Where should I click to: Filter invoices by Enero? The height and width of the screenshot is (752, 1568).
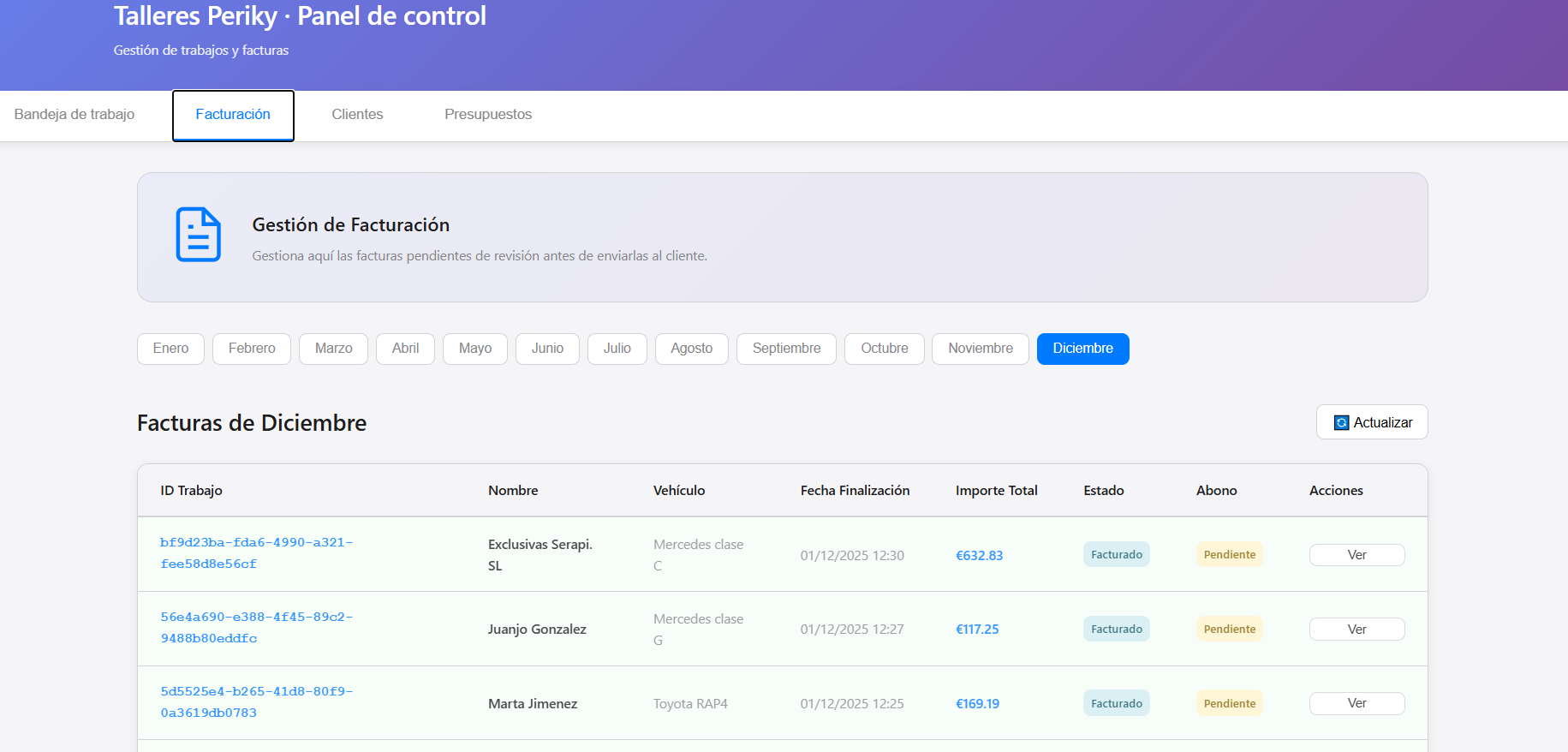[x=170, y=349]
